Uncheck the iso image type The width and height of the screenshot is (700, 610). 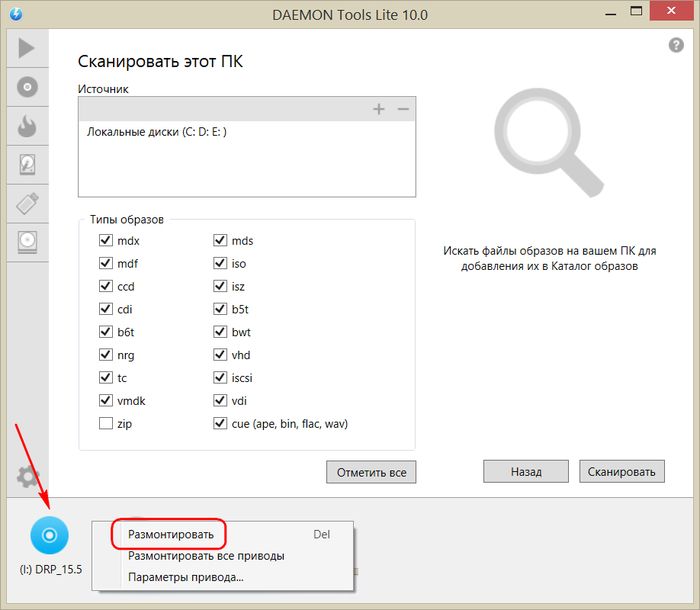point(220,263)
